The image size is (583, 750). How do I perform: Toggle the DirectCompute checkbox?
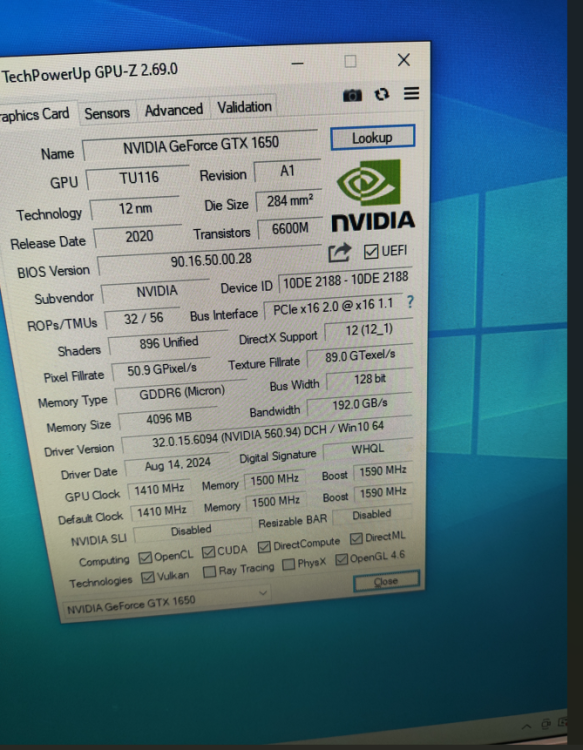tap(264, 547)
